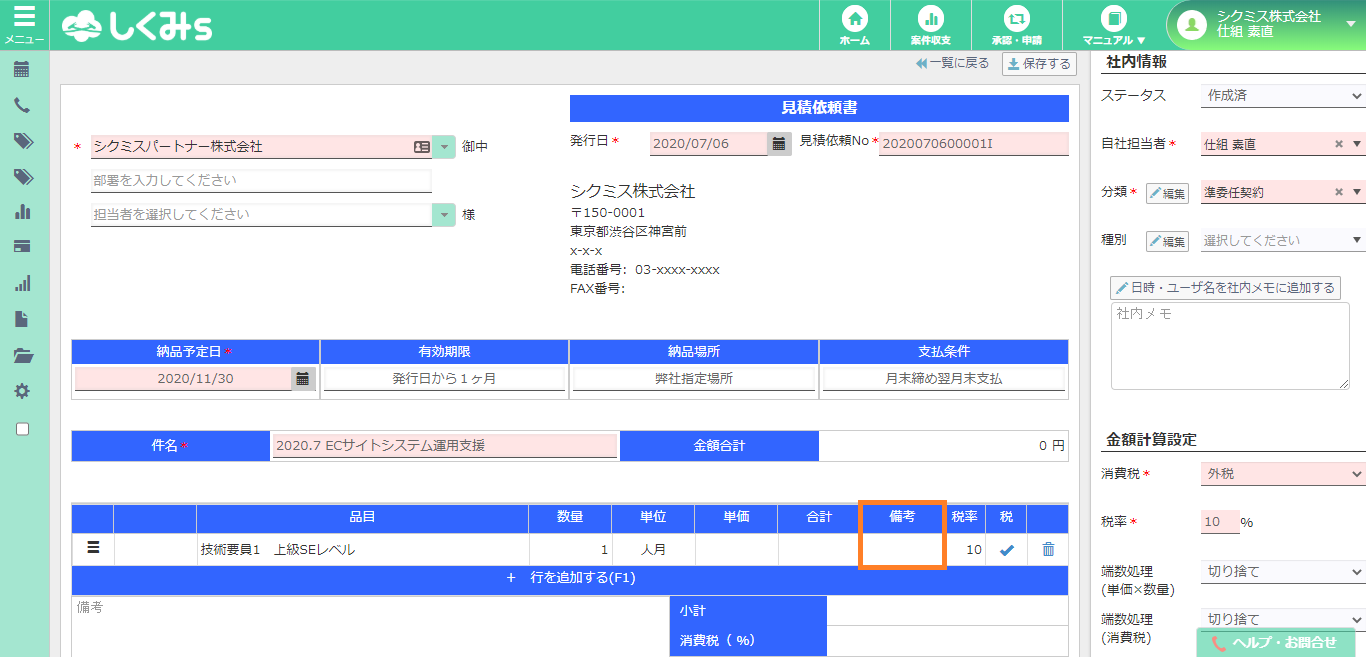Tick the checkbox at sidebar bottom
Image resolution: width=1366 pixels, height=657 pixels.
[23, 428]
